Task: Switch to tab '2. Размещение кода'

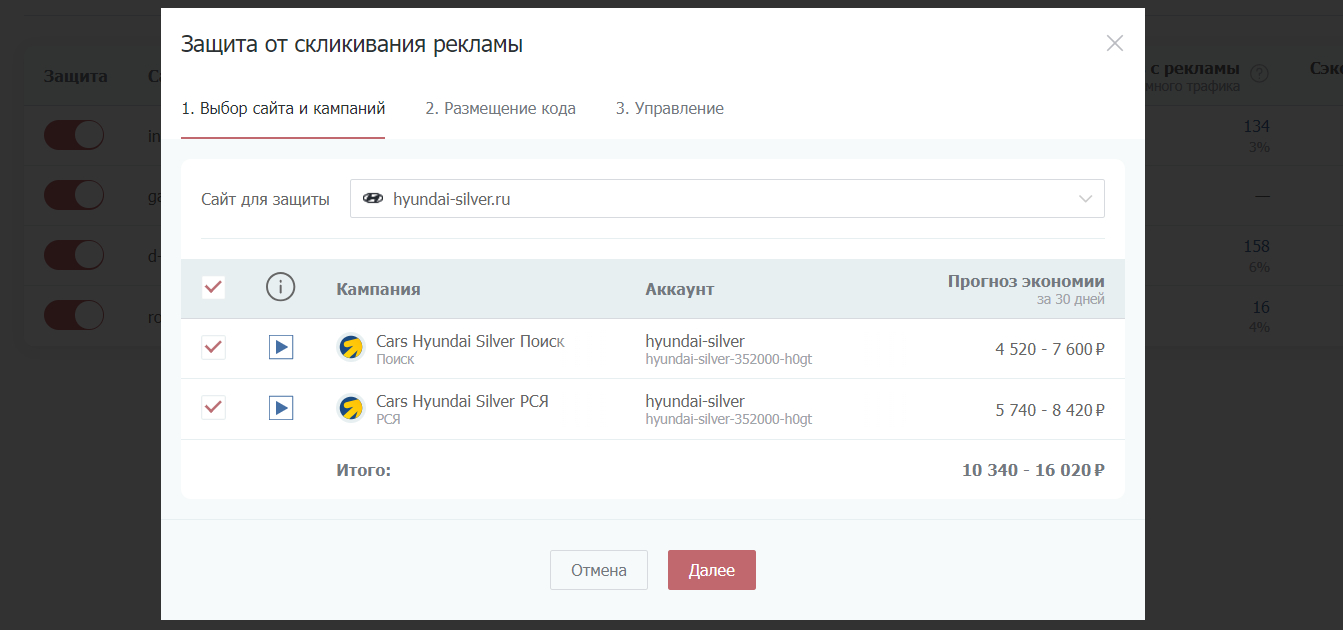Action: [500, 108]
